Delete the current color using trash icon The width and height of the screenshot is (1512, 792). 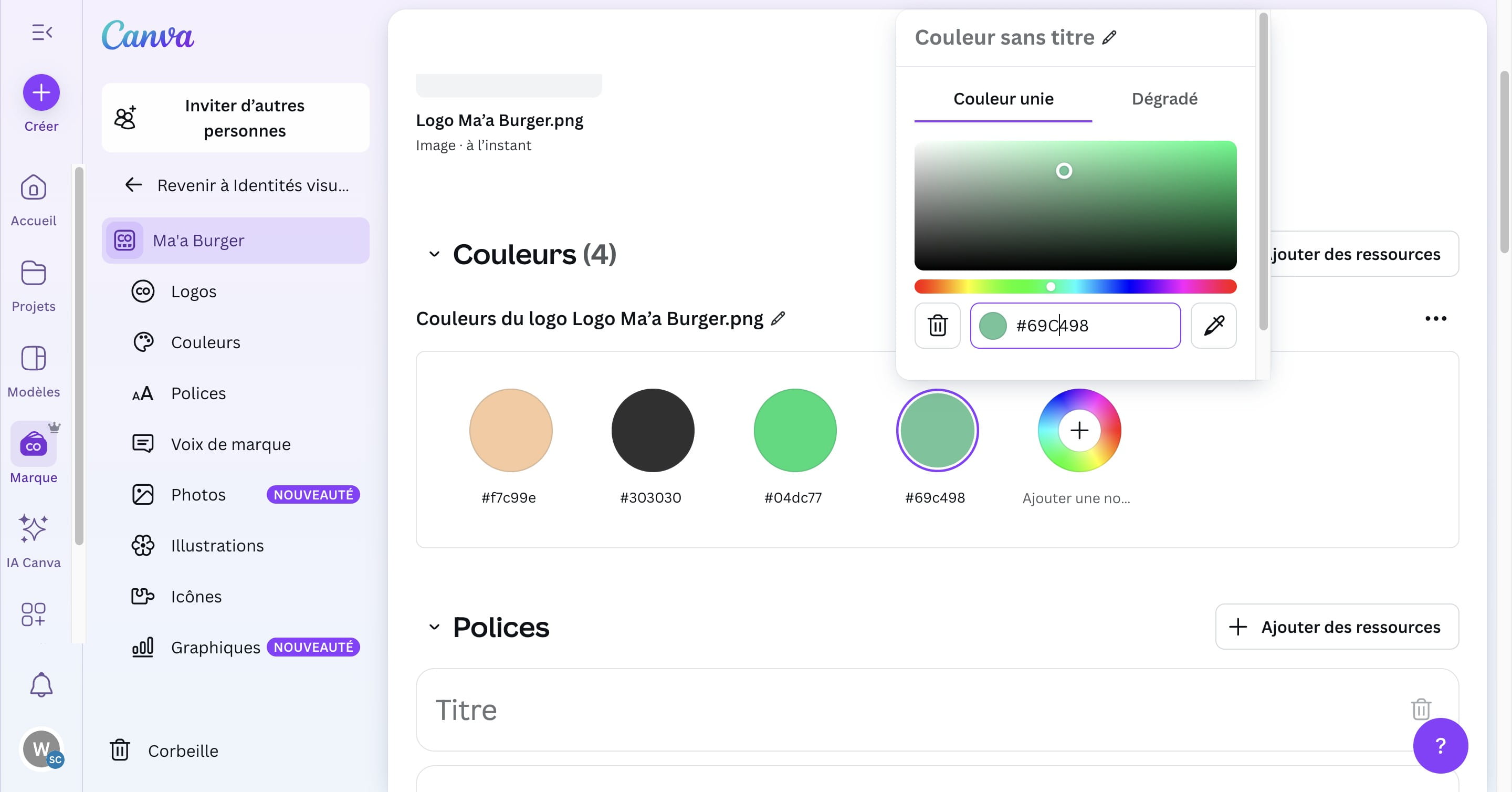coord(937,326)
